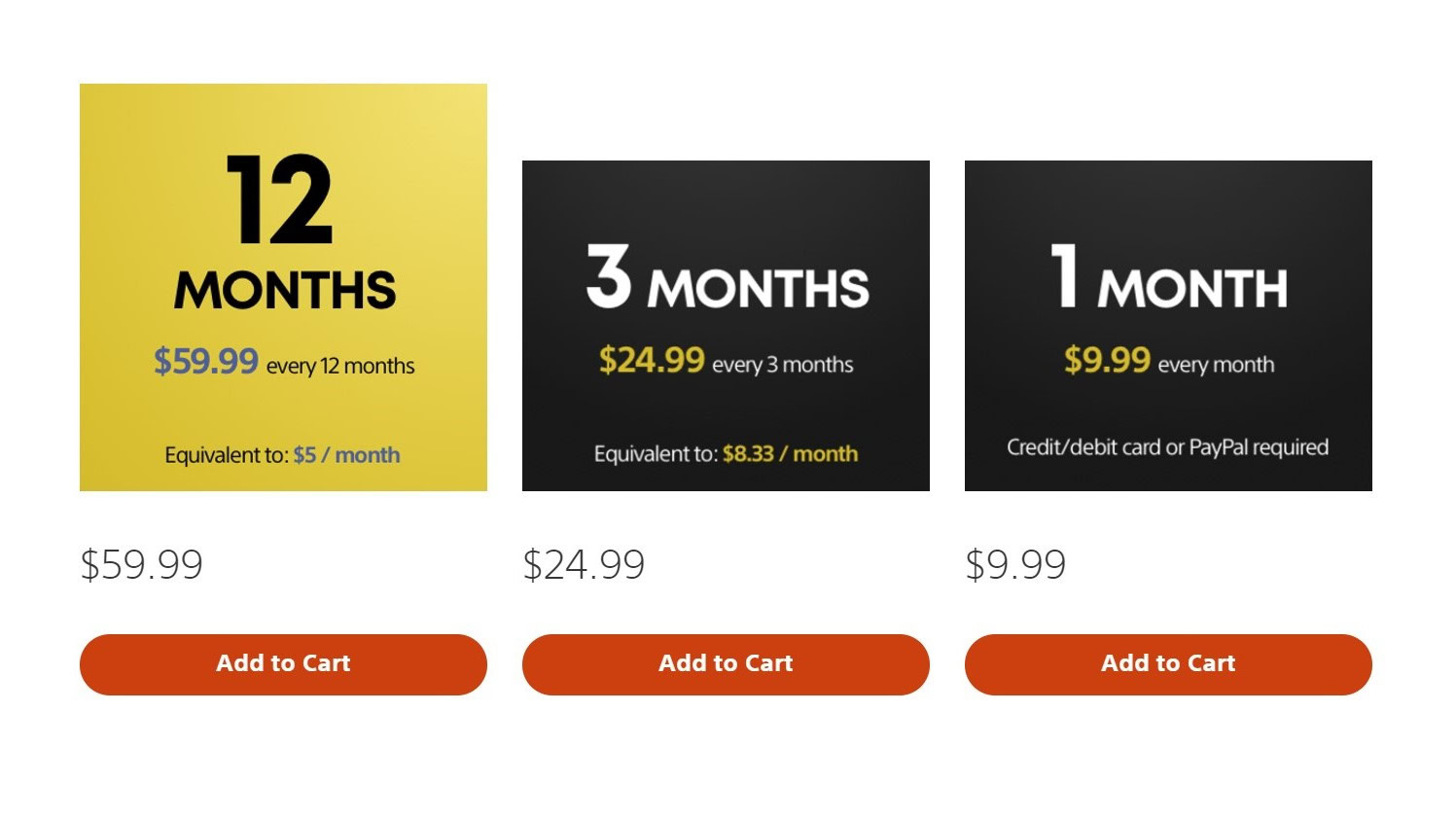This screenshot has width=1456, height=819.
Task: Select the yellow $24.99 every 3 months text
Action: (727, 361)
